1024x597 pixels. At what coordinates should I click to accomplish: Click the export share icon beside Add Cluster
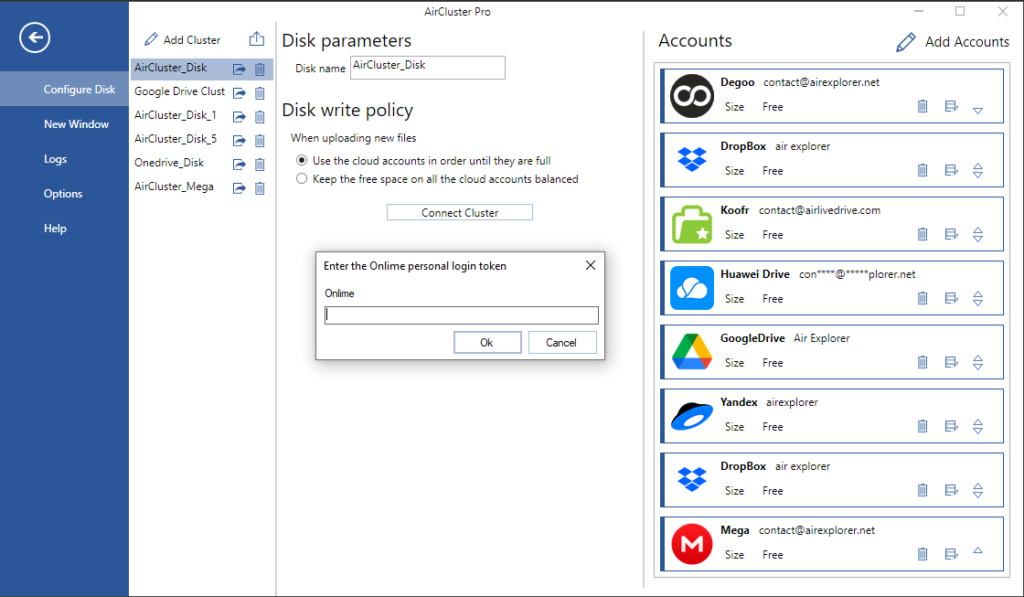coord(257,39)
